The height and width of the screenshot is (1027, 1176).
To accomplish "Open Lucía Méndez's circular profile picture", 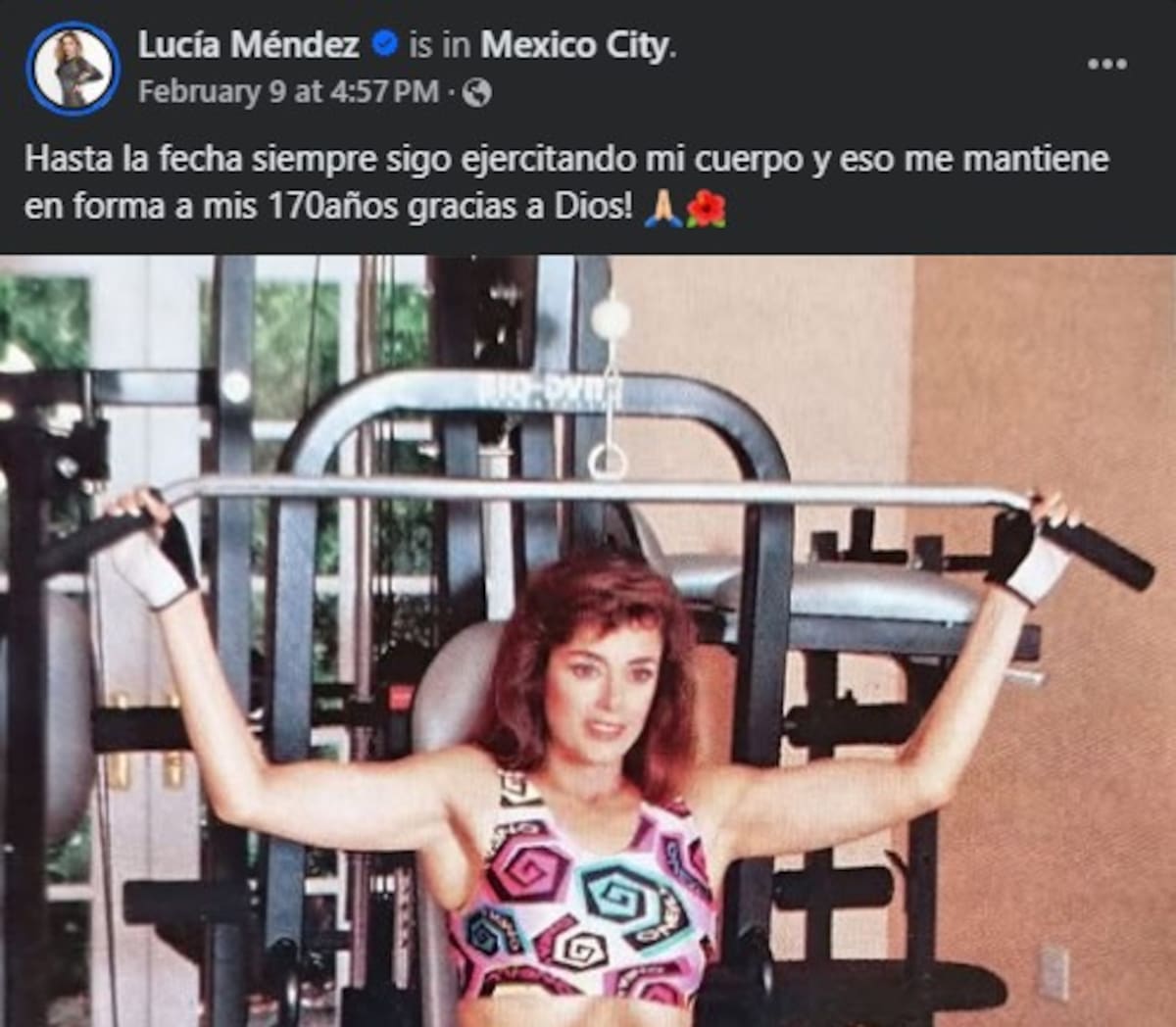I will pos(73,71).
